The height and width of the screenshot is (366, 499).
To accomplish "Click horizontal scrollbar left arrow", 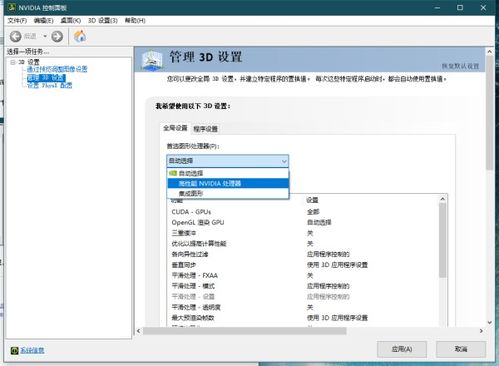I will coord(139,331).
